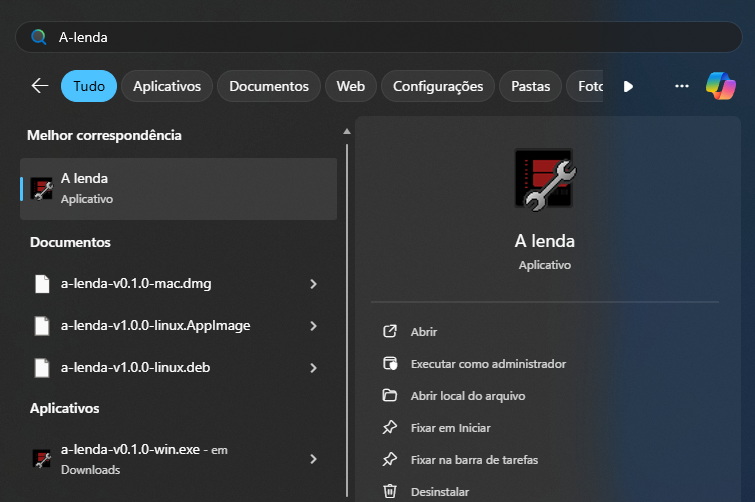Click Abrir to open the app
Viewport: 755px width, 502px height.
(x=424, y=332)
